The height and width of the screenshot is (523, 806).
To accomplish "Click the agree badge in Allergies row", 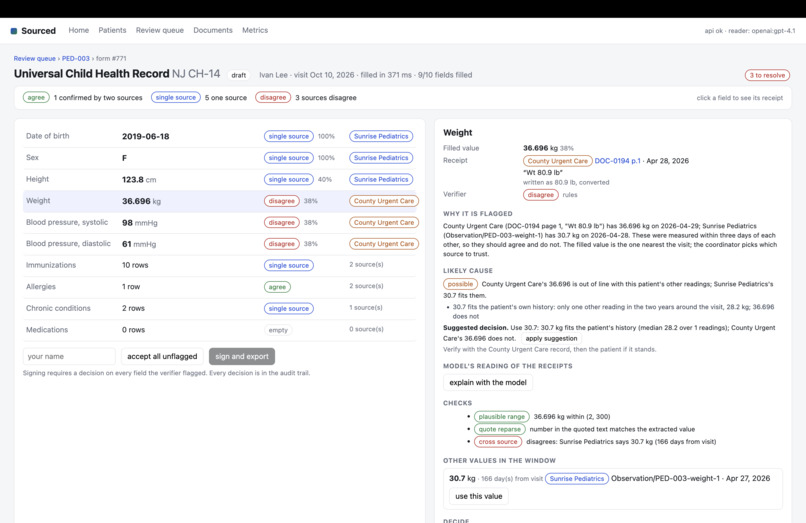I will point(277,287).
